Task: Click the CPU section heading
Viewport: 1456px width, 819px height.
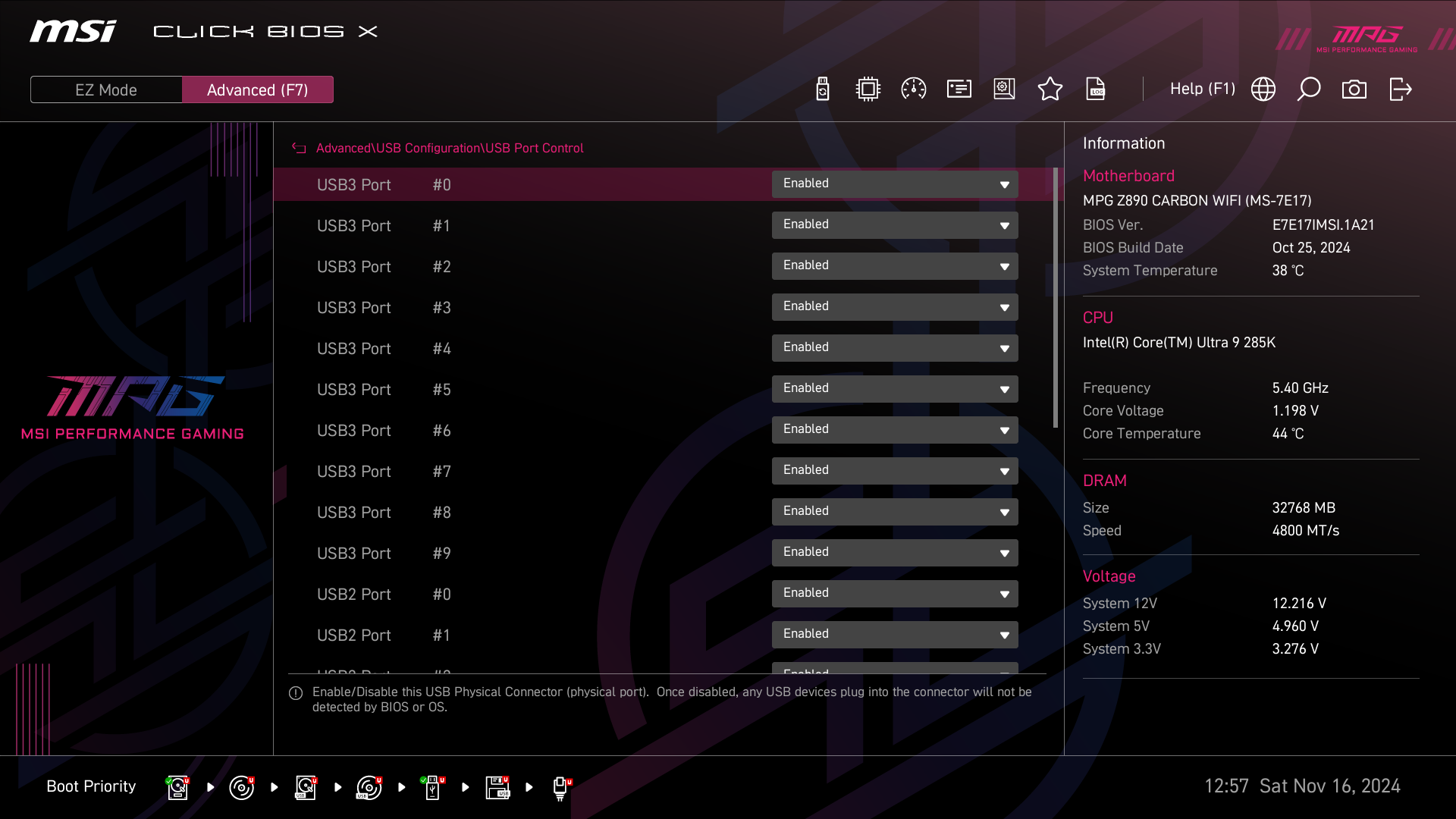Action: click(1098, 318)
